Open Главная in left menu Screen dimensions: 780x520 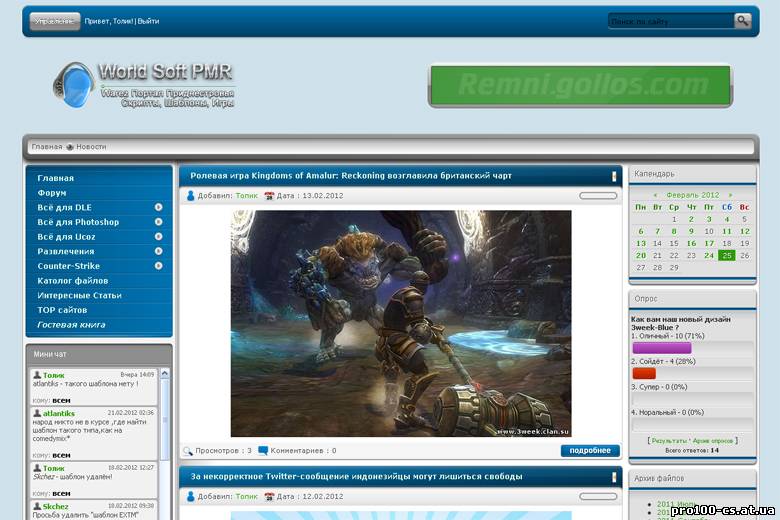[x=56, y=178]
